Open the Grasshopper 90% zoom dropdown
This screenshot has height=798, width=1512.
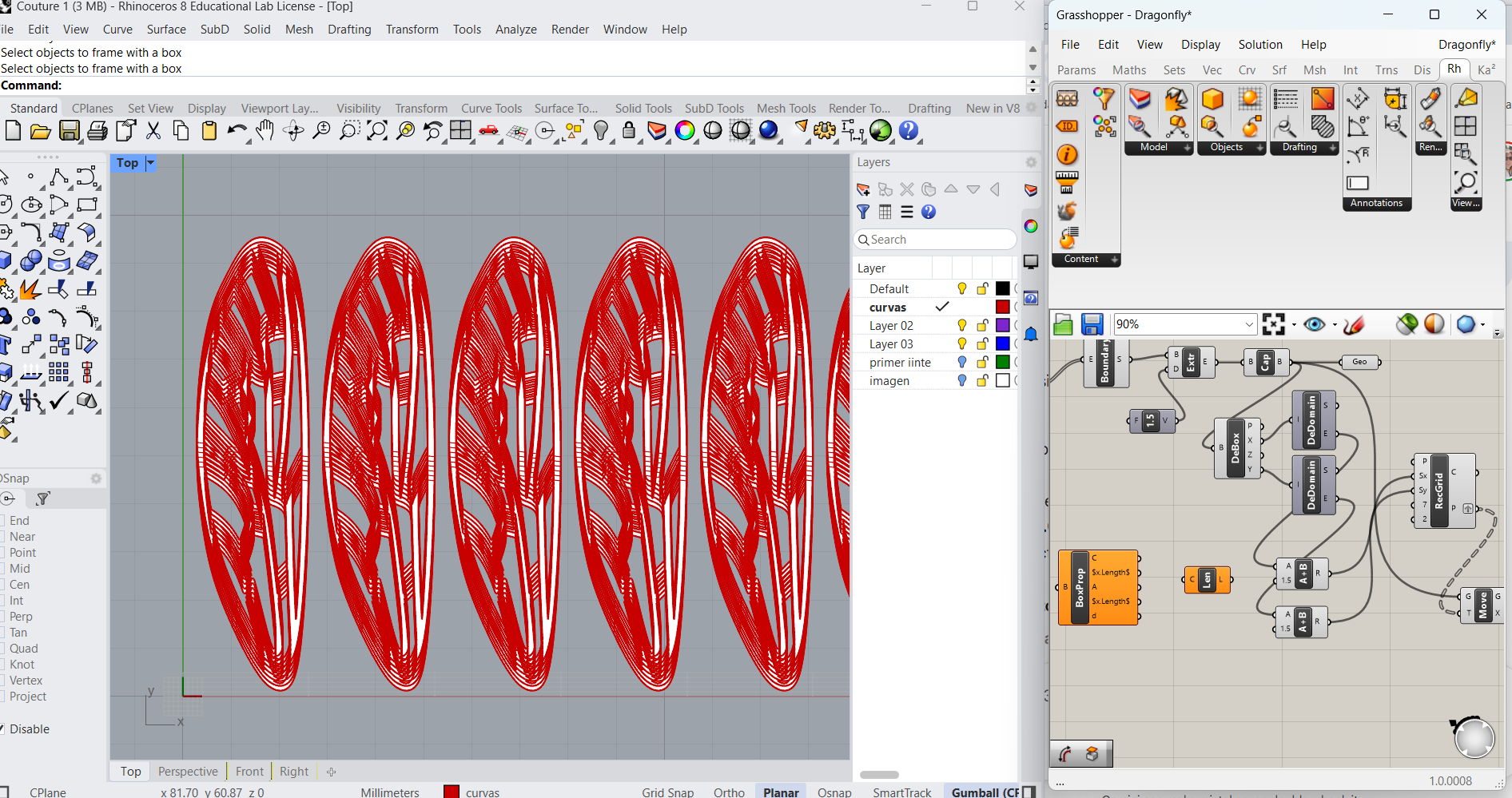pyautogui.click(x=1249, y=324)
